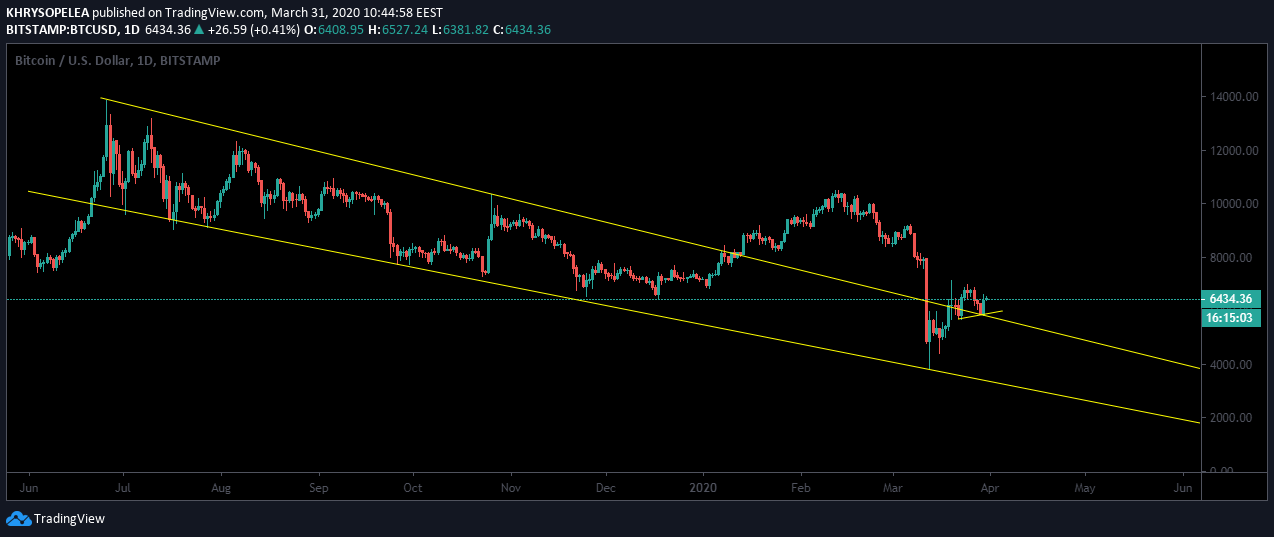Click the change value +26.59 (+0.41%)
Viewport: 1274px width, 537px height.
point(253,30)
